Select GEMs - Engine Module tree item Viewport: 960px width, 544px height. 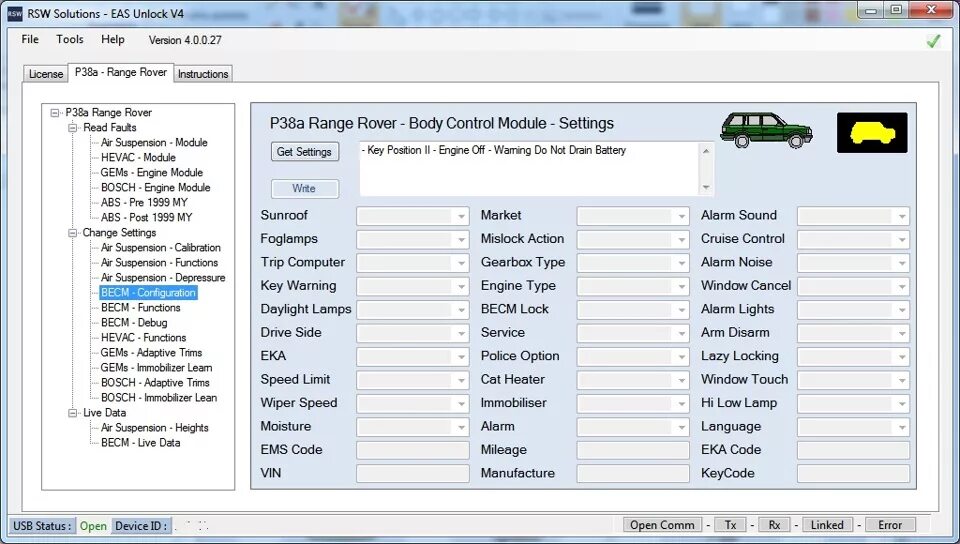(152, 173)
